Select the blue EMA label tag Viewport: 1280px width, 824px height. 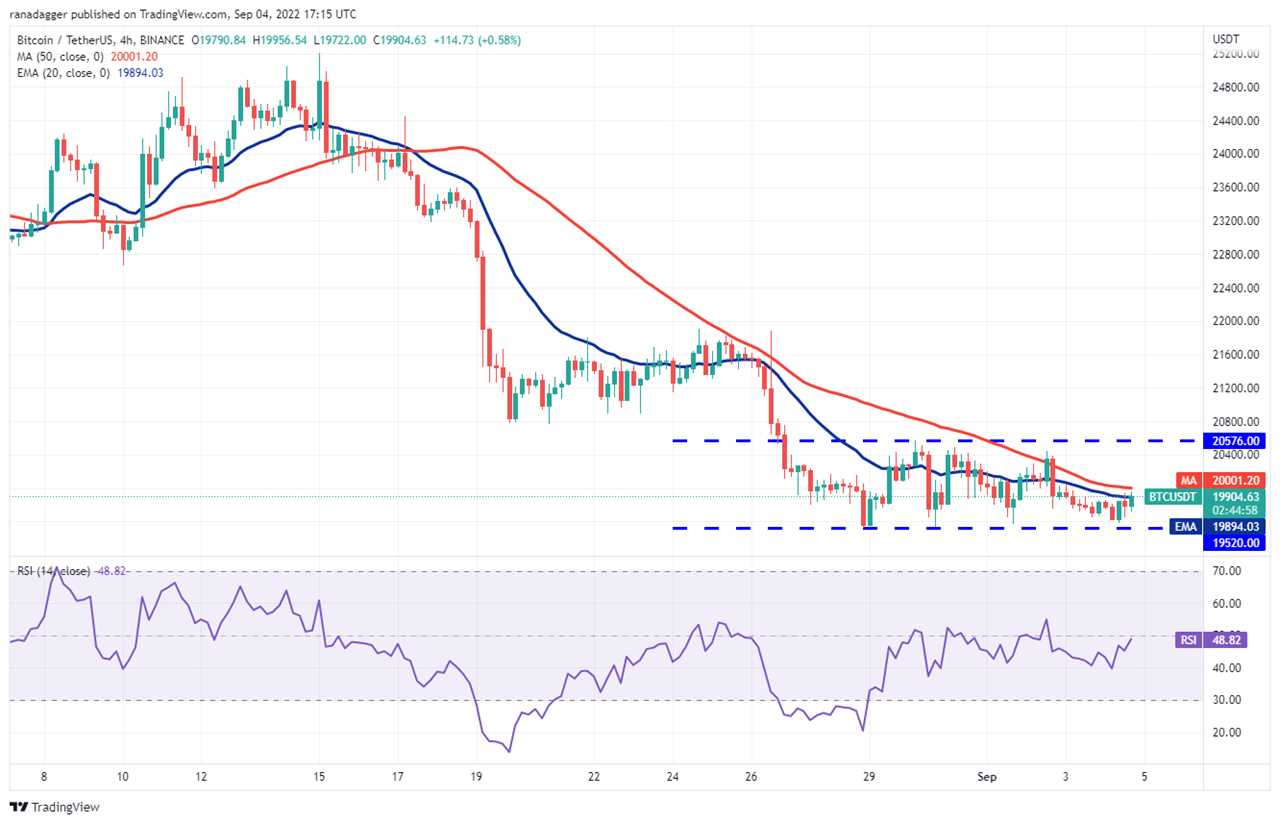[1186, 526]
